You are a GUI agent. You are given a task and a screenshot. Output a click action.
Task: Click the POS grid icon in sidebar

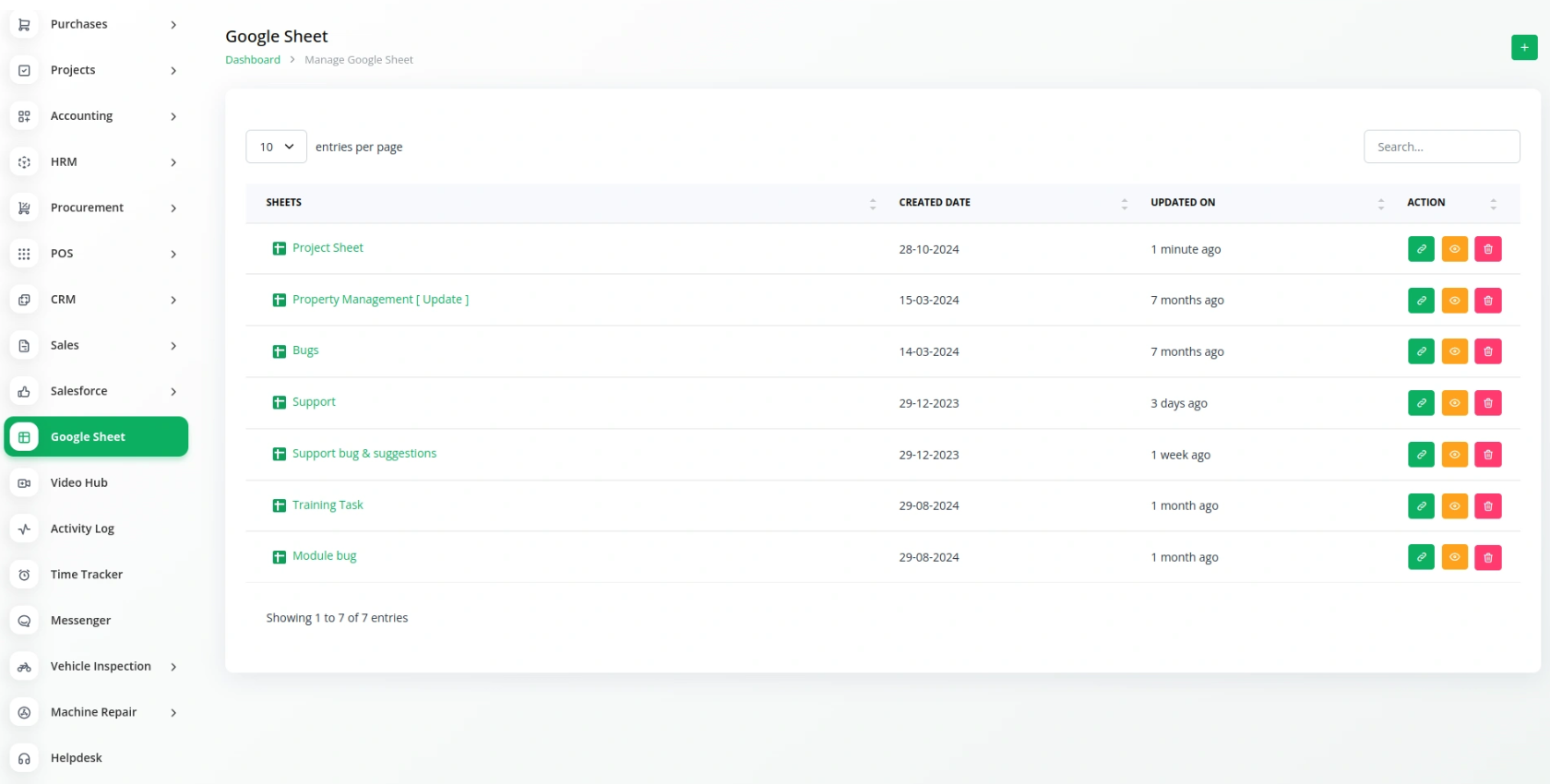24,254
